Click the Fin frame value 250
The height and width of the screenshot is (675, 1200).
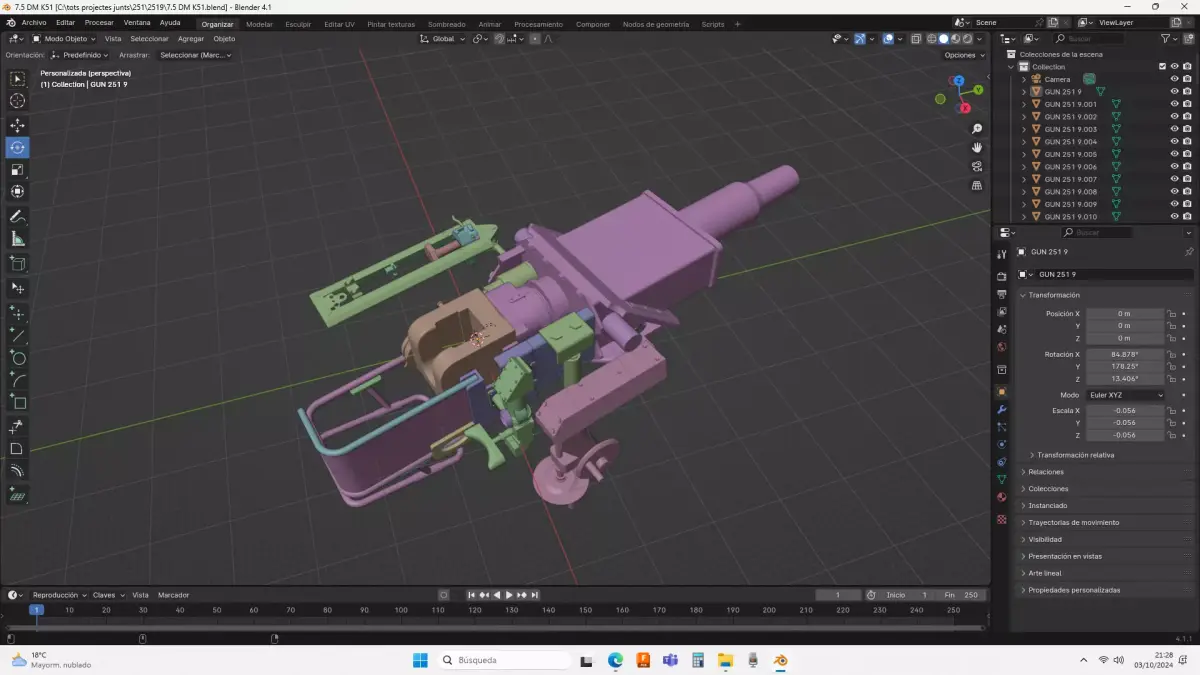[x=962, y=595]
